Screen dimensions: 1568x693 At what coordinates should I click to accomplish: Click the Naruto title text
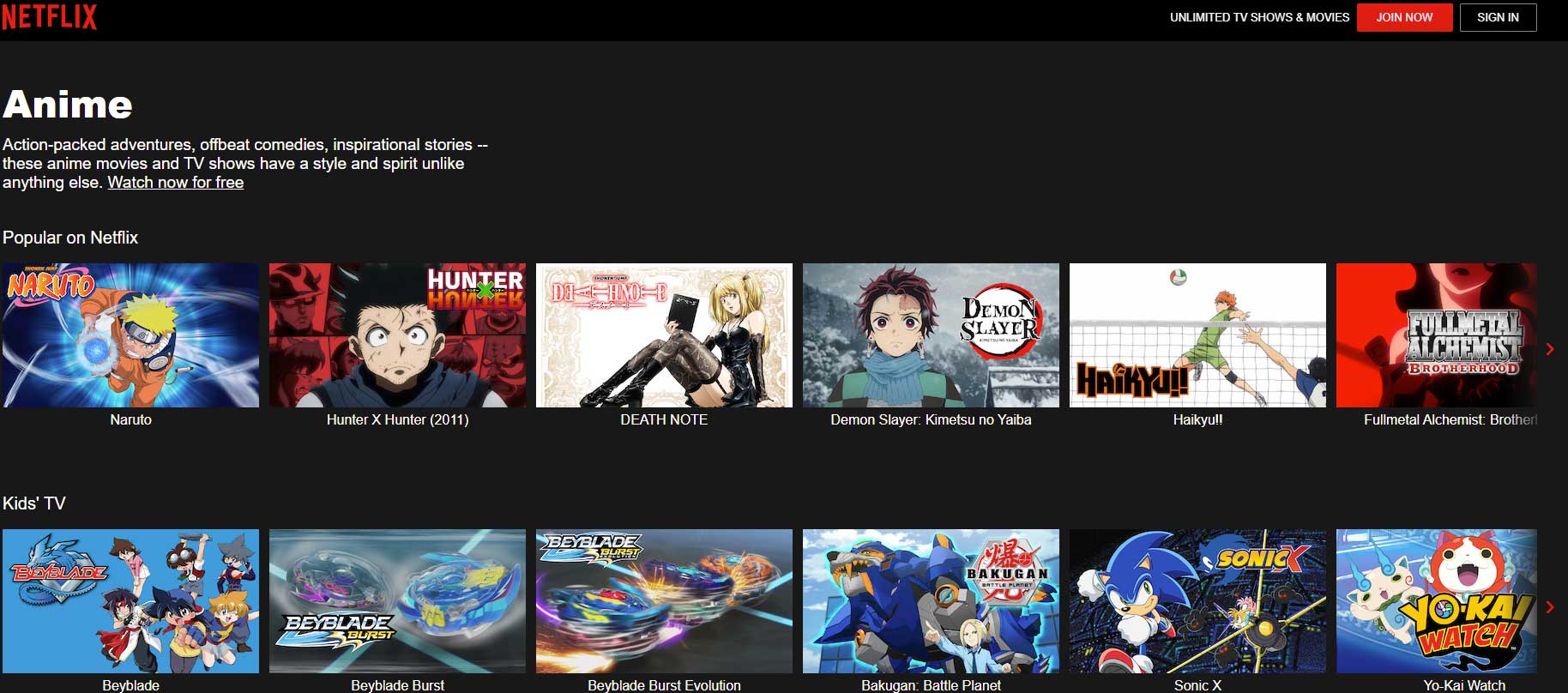tap(130, 419)
